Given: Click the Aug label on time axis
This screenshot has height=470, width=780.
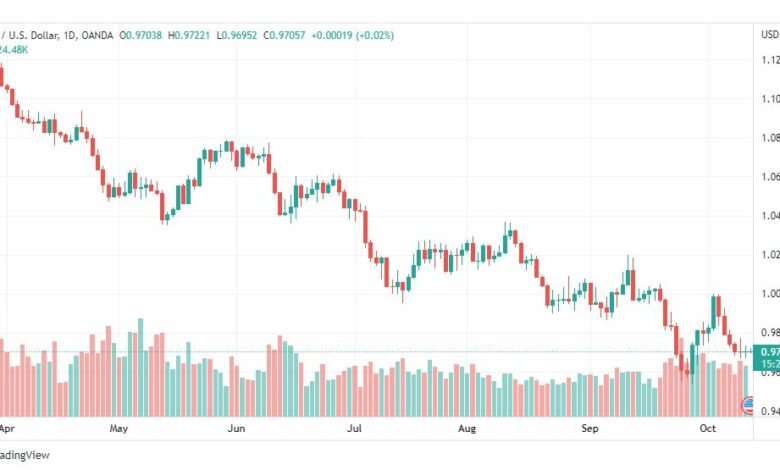Looking at the screenshot, I should 467,428.
